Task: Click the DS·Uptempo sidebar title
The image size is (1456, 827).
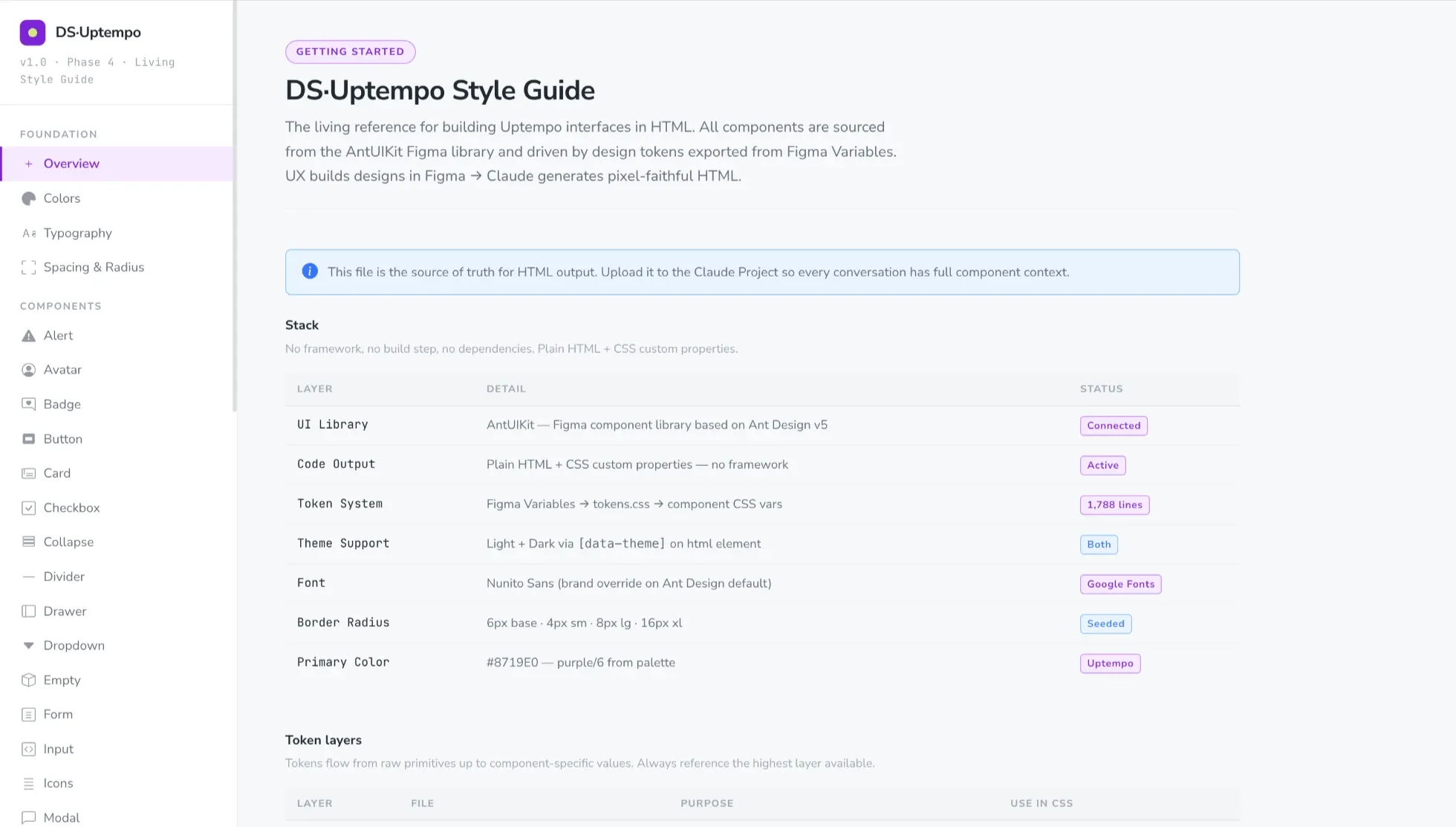Action: 98,32
